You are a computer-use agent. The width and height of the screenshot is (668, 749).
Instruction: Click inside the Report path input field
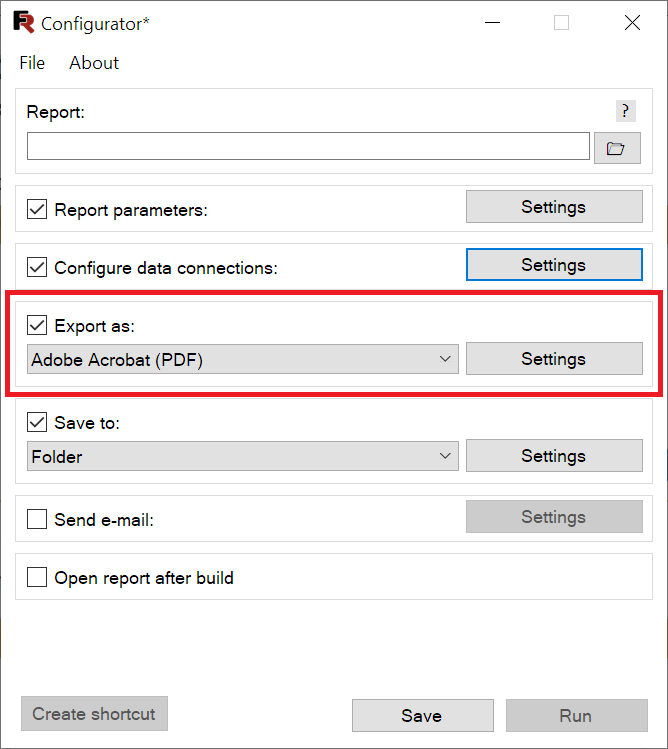point(308,146)
